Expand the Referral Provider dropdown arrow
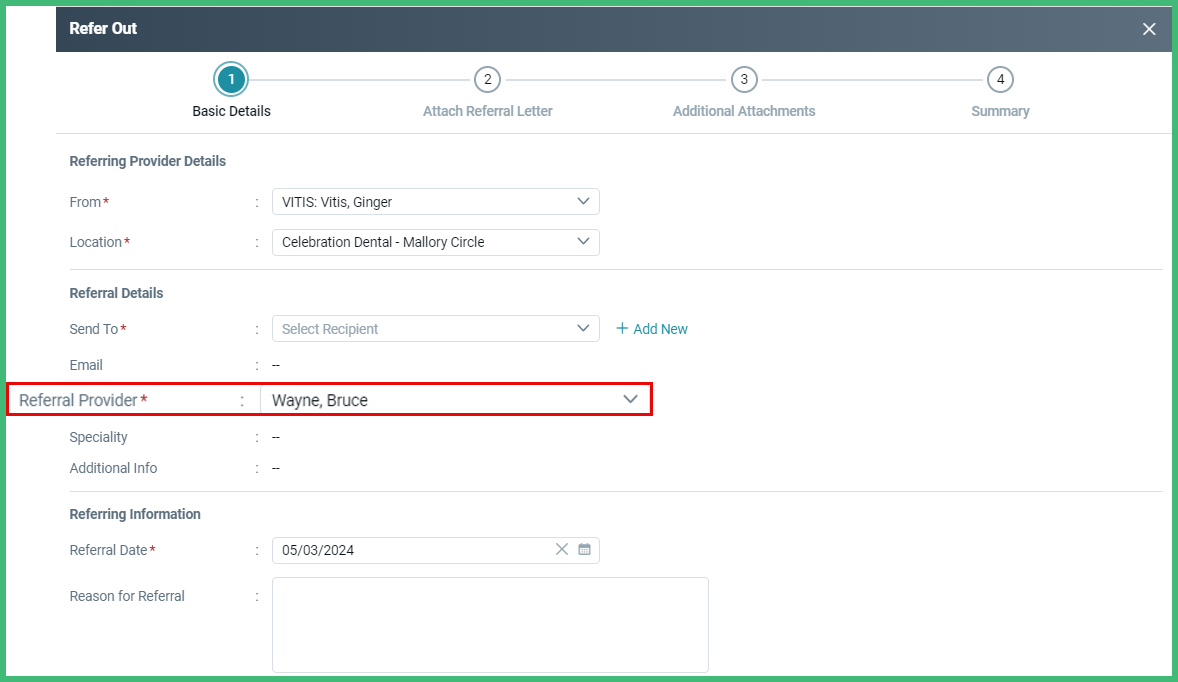 [630, 399]
